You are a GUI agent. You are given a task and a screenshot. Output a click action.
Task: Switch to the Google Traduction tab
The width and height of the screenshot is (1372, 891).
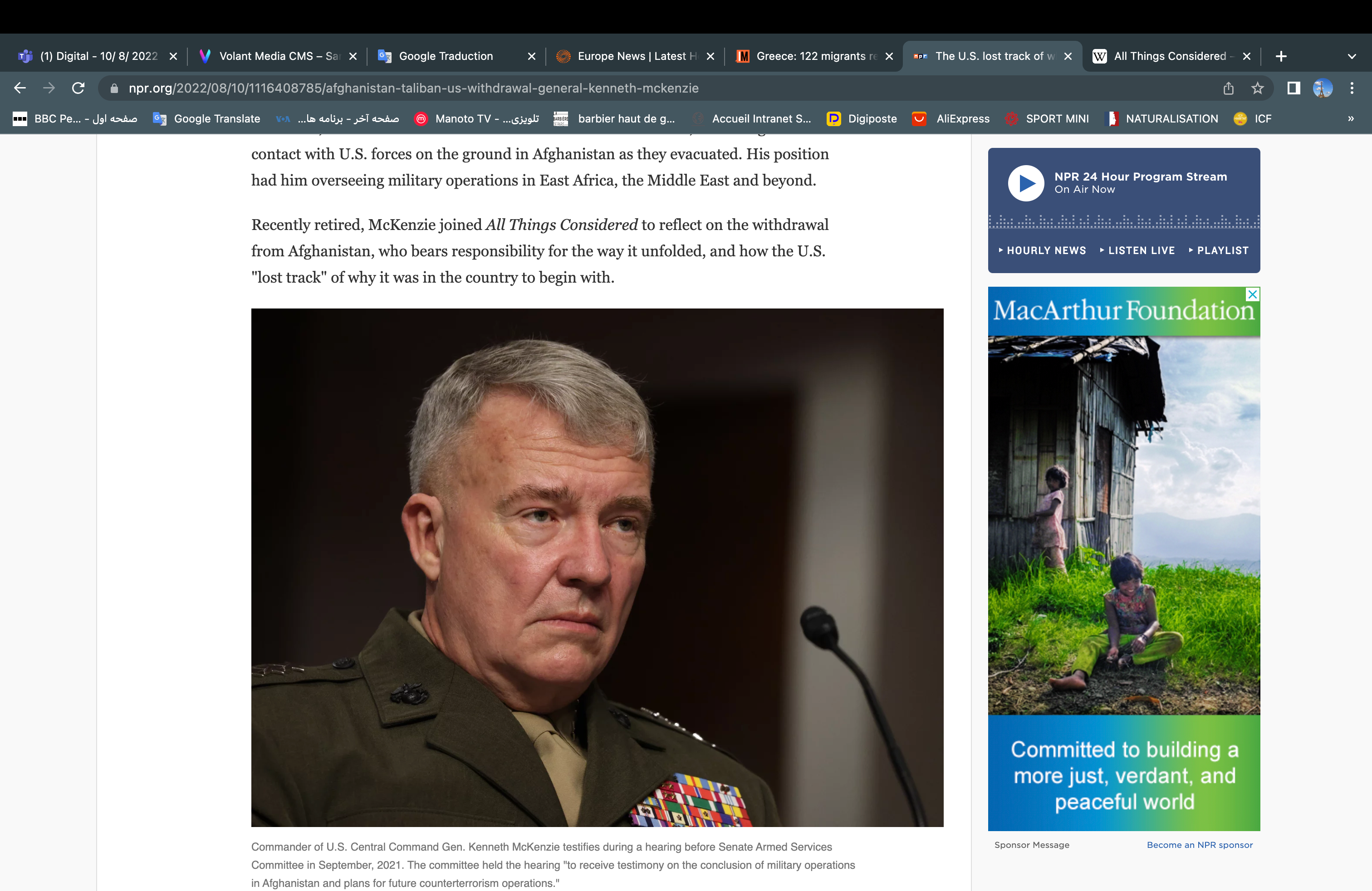pos(446,56)
